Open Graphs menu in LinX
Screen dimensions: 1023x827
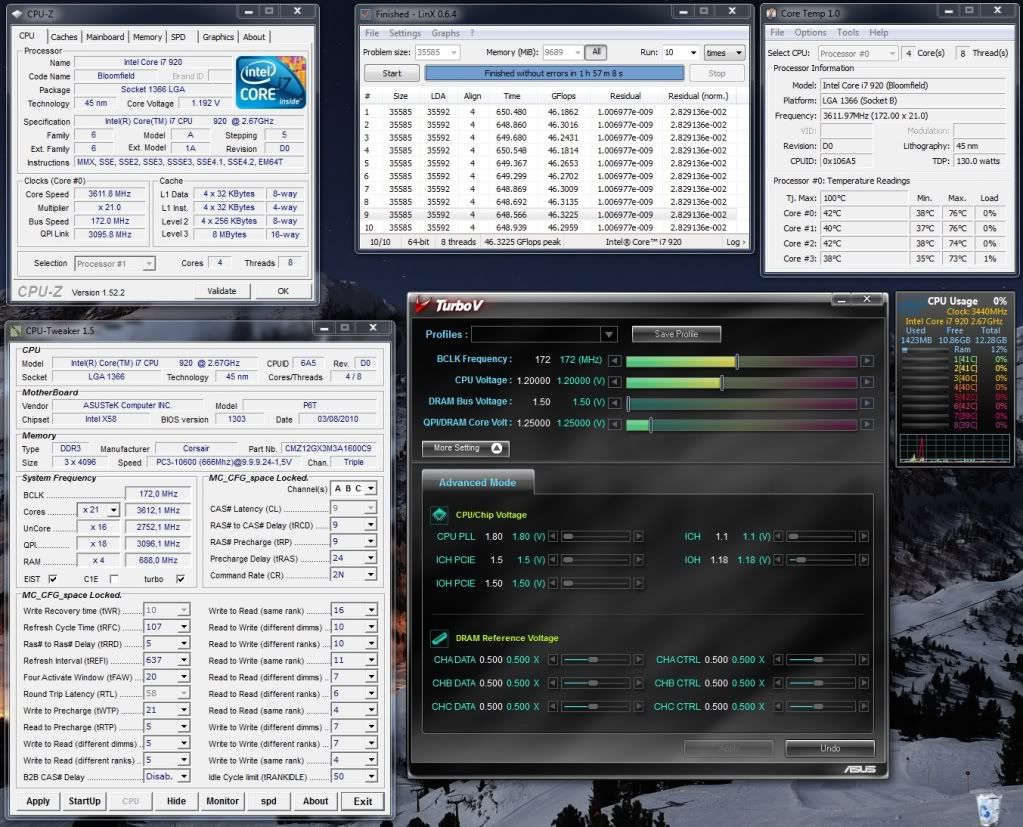[x=446, y=33]
